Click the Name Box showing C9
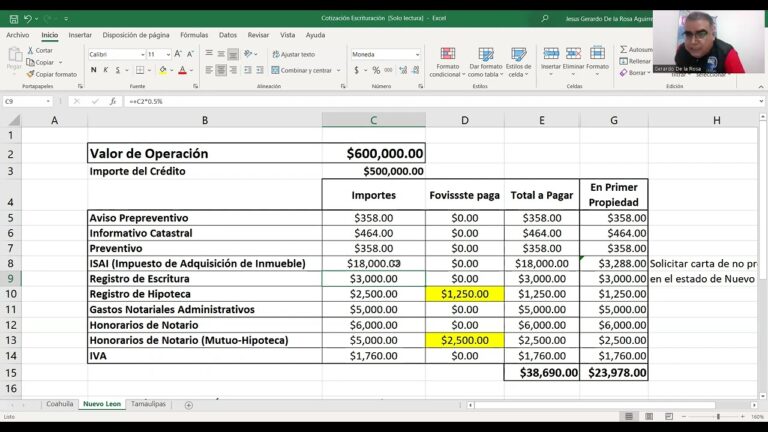The height and width of the screenshot is (432, 768). tap(27, 101)
